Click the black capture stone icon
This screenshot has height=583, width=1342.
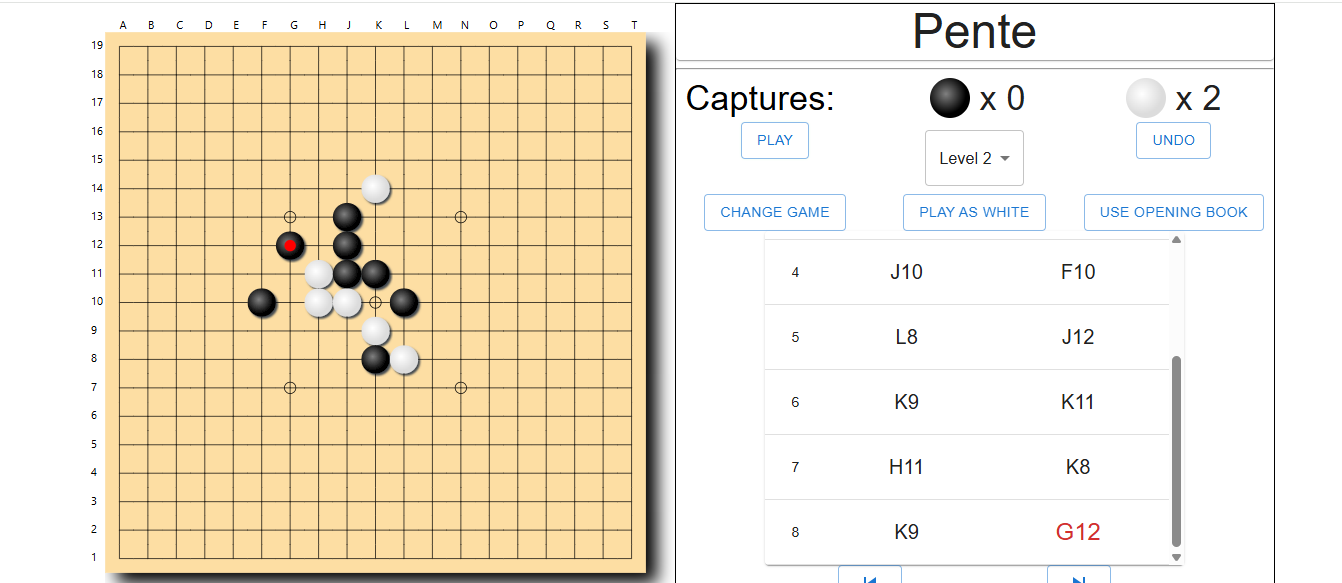pyautogui.click(x=950, y=98)
